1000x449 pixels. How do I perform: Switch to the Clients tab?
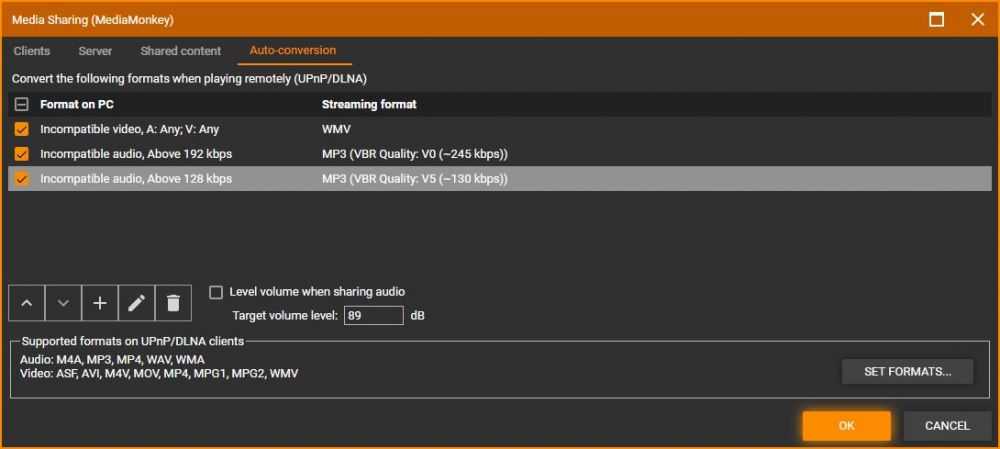tap(32, 51)
